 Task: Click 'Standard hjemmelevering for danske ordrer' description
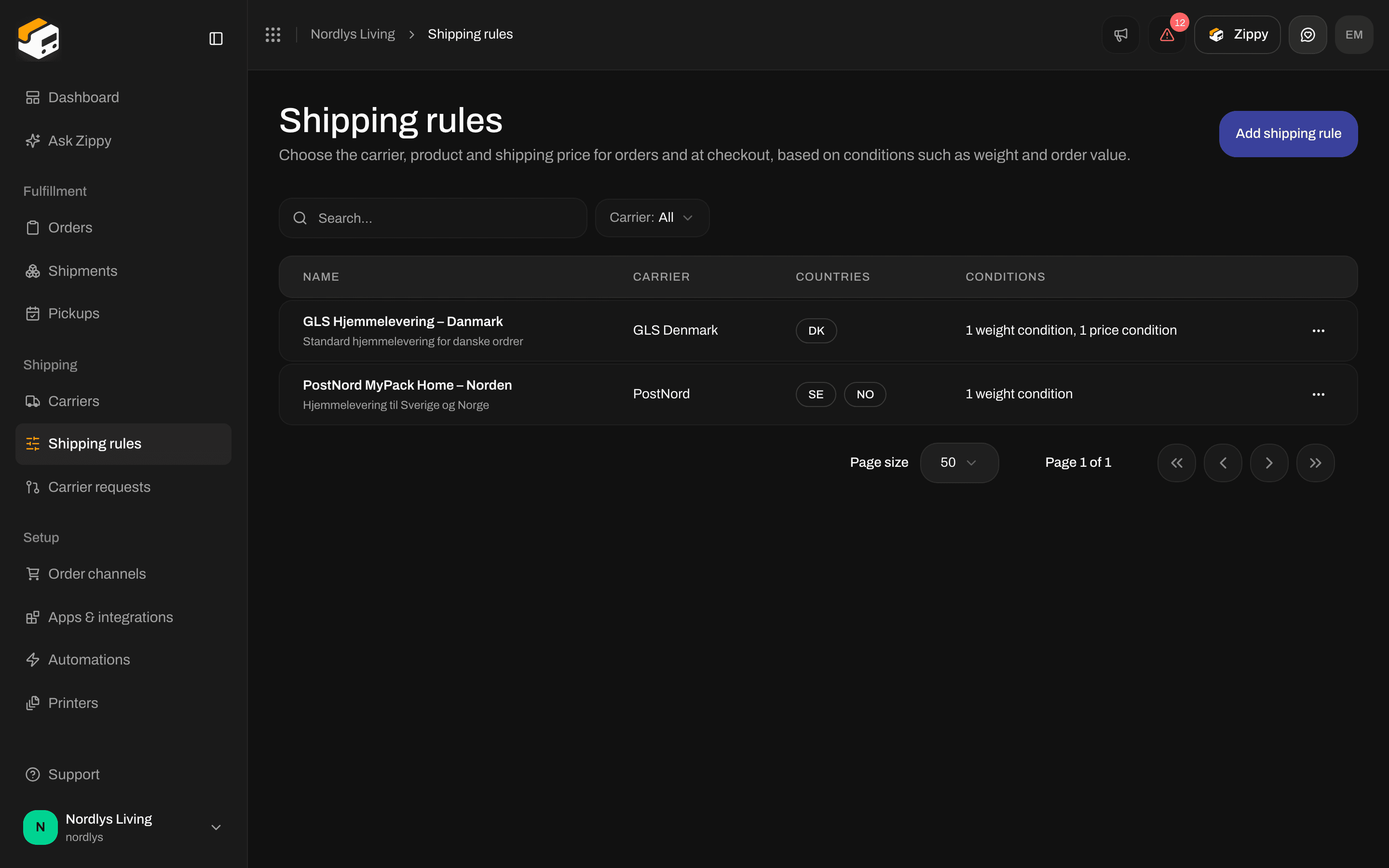click(x=413, y=341)
